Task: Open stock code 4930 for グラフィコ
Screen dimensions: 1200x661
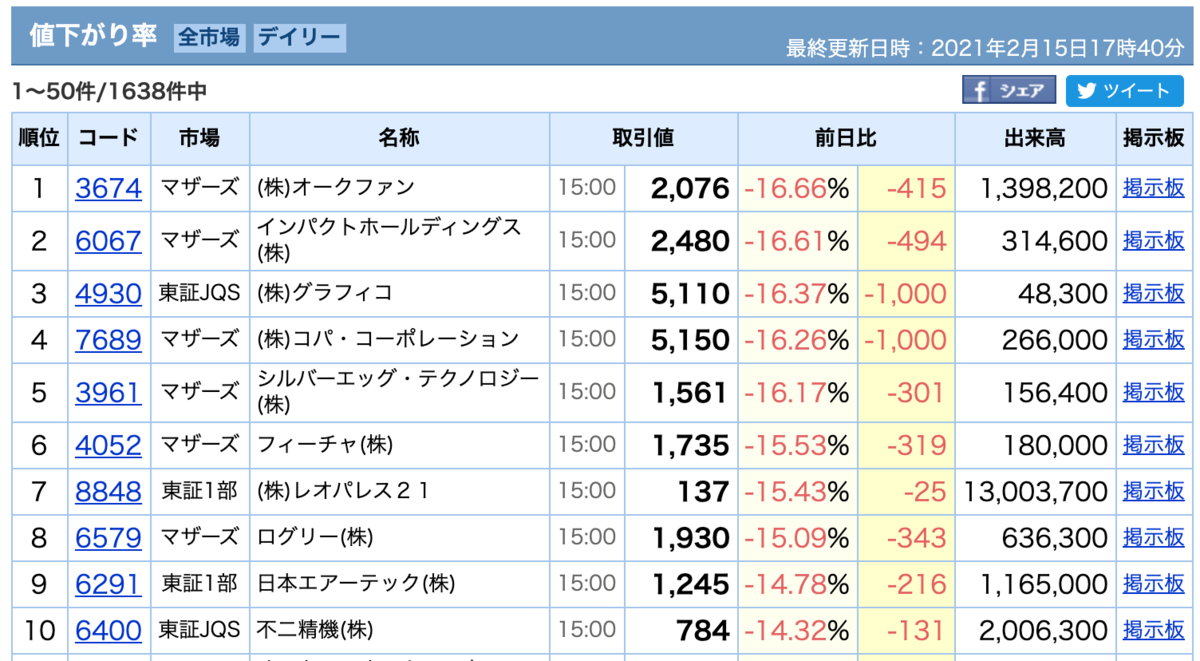Action: tap(108, 293)
